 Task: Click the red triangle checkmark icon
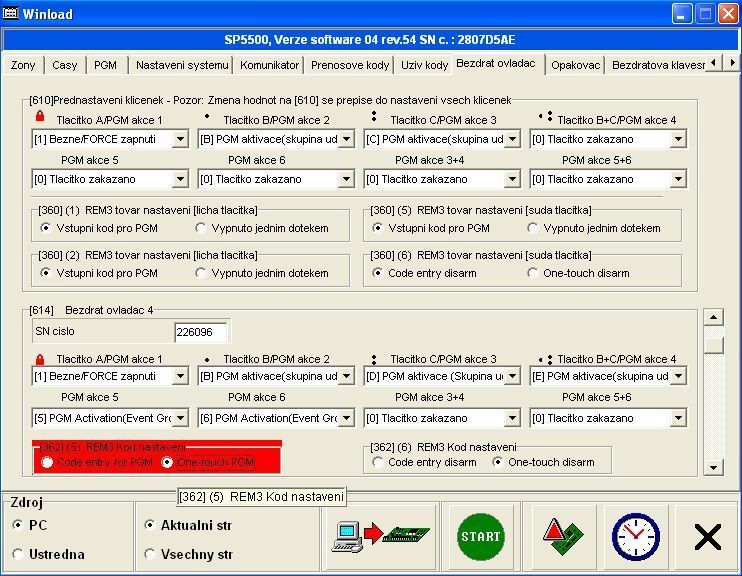pos(555,538)
